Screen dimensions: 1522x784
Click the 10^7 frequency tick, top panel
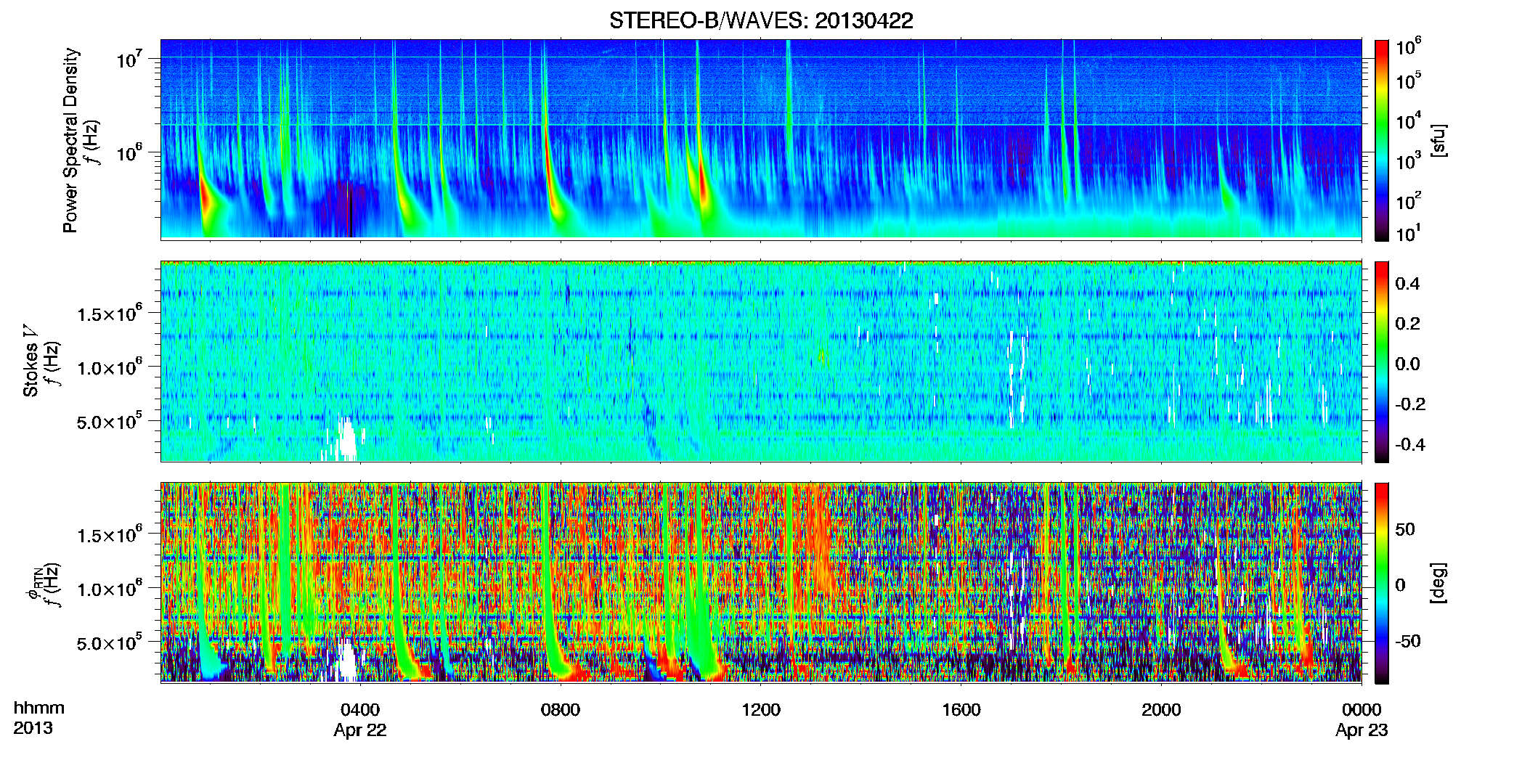[130, 60]
